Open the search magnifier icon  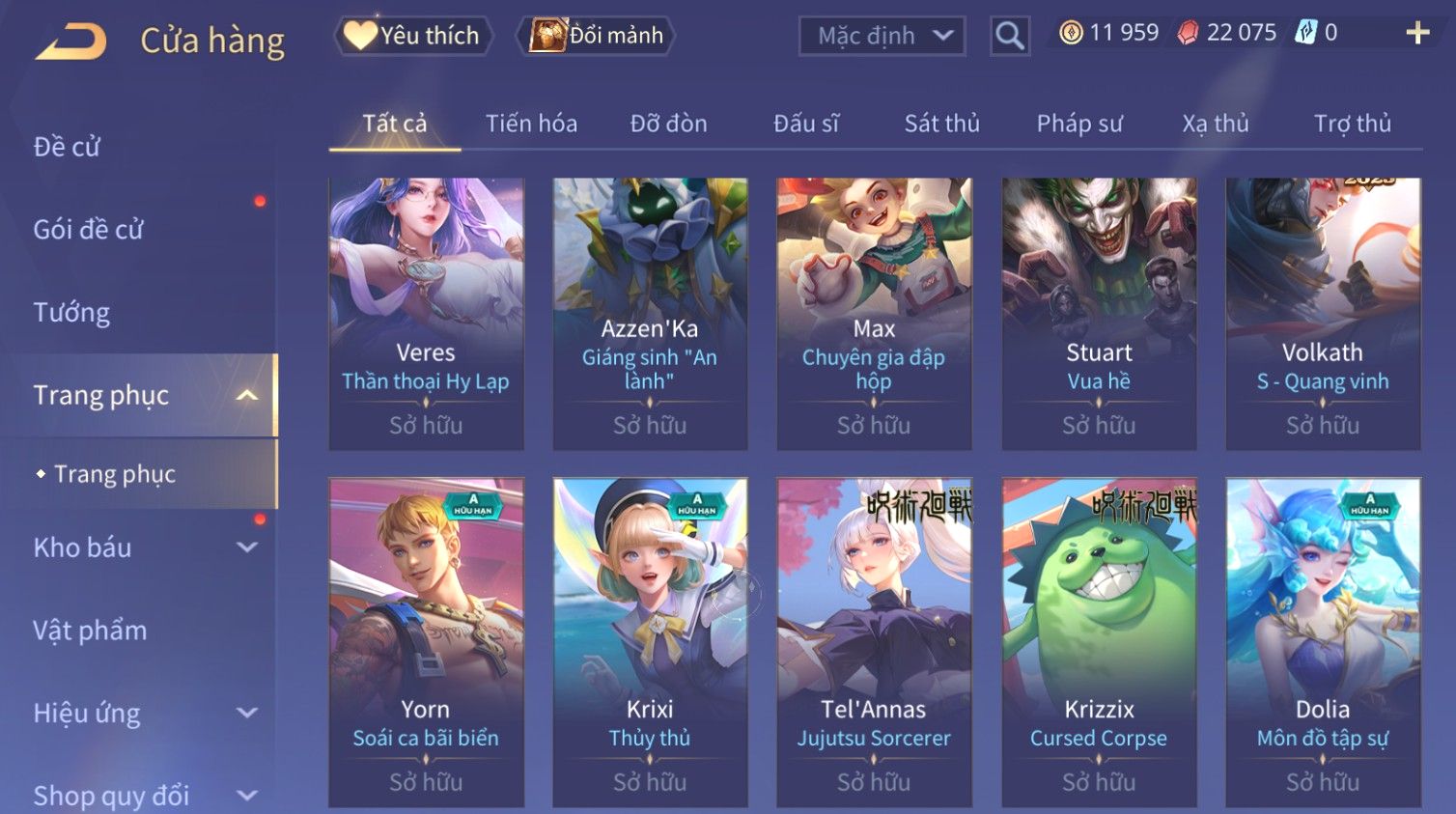1010,36
